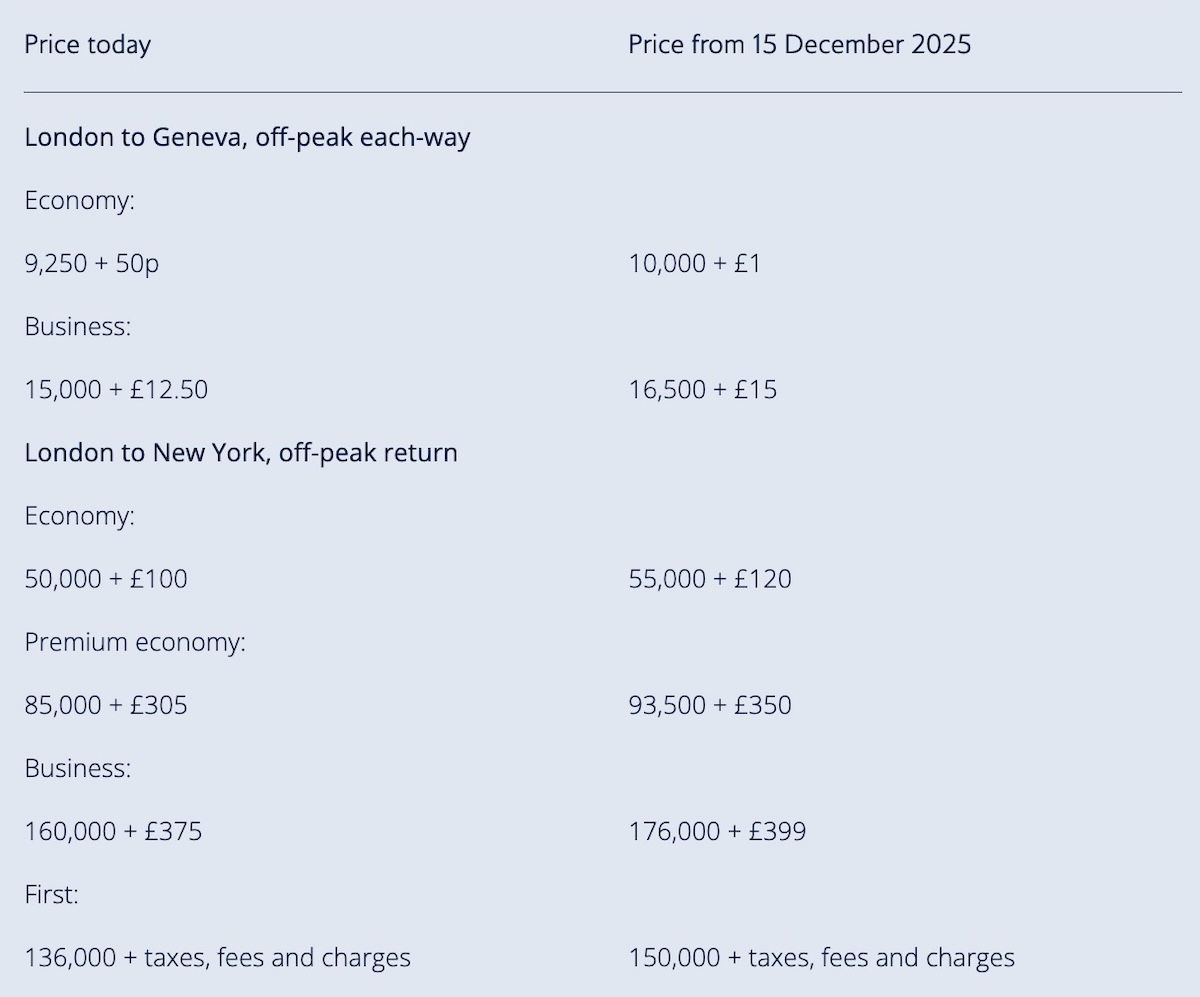Click the 50,000 + £100 economy price

pos(106,579)
